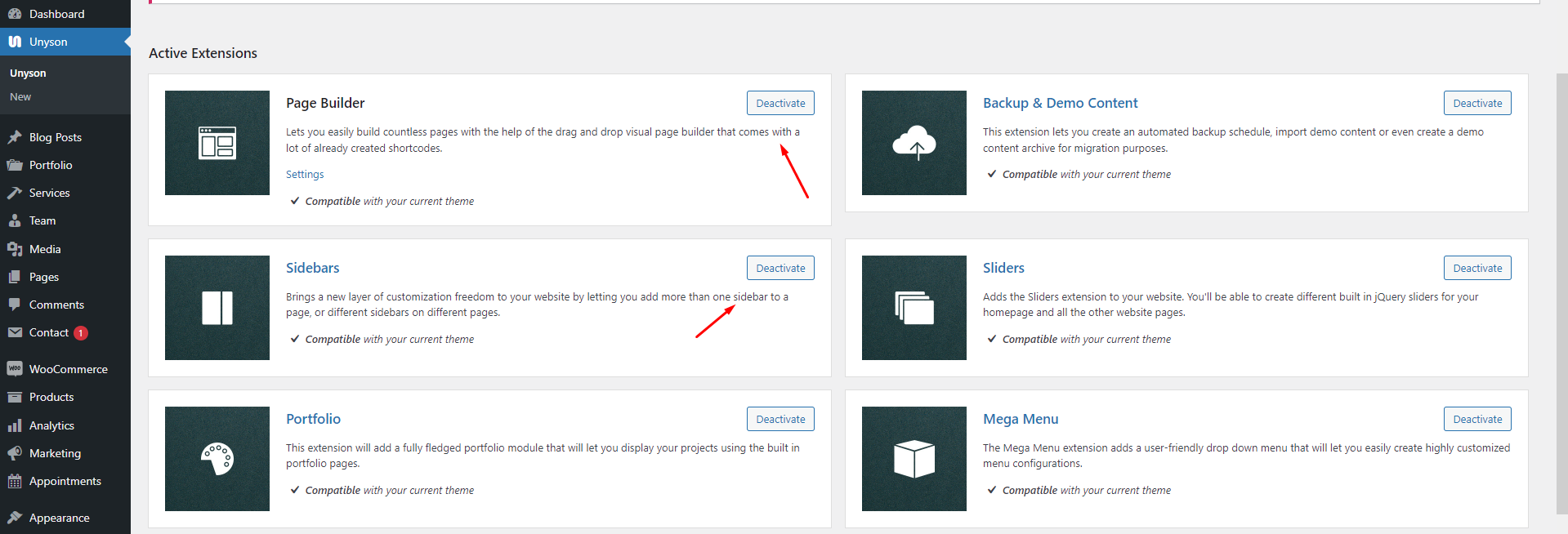
Task: Open Team menu item
Action: (x=65, y=220)
